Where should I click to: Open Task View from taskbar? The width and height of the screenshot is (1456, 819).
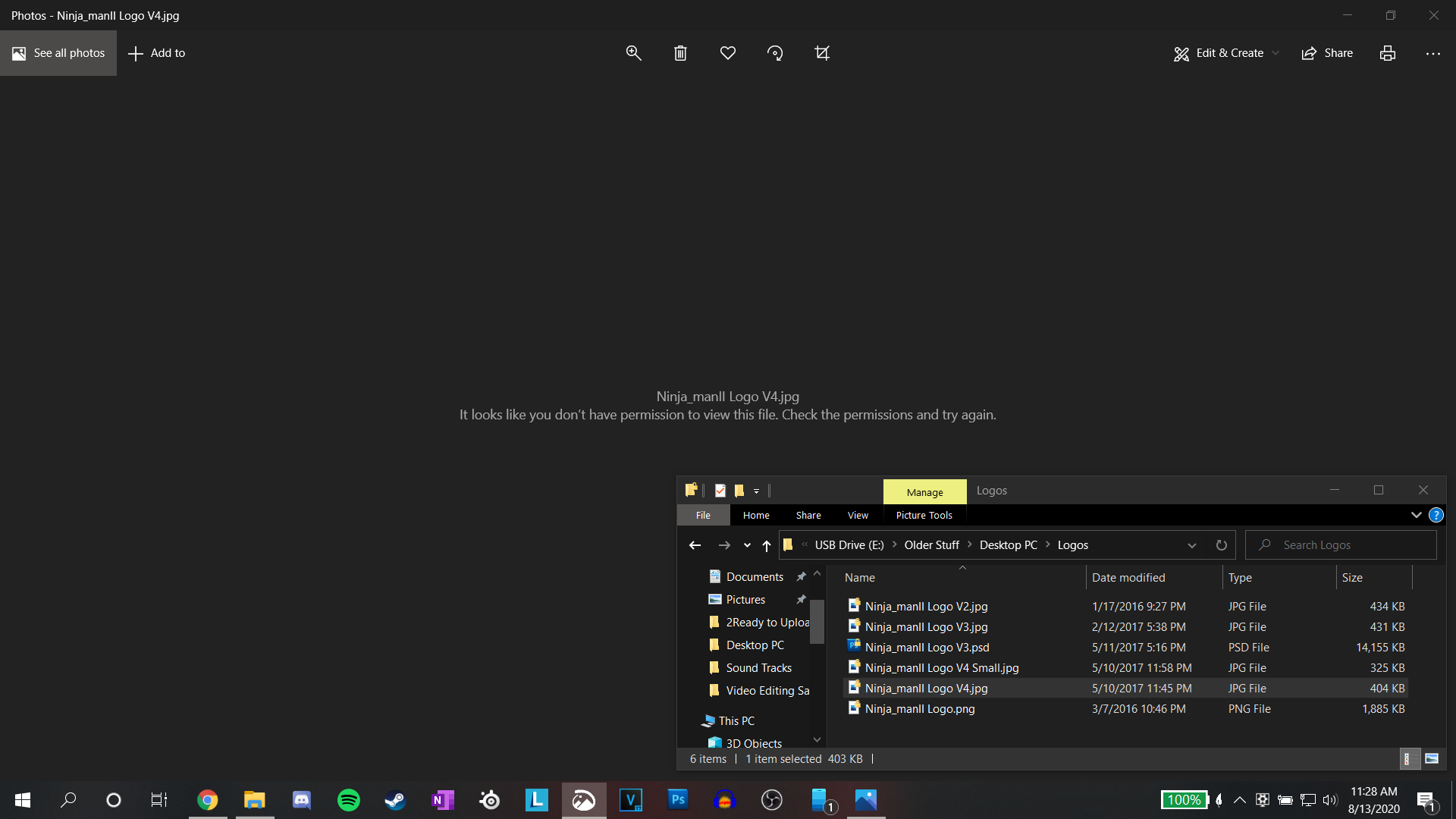[x=158, y=800]
